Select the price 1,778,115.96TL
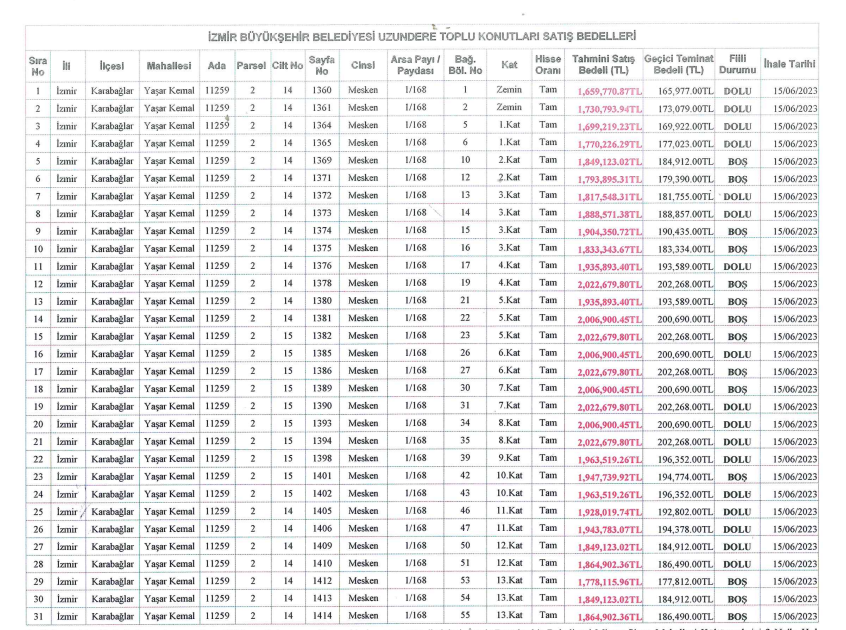Image resolution: width=846 pixels, height=630 pixels. 610,582
